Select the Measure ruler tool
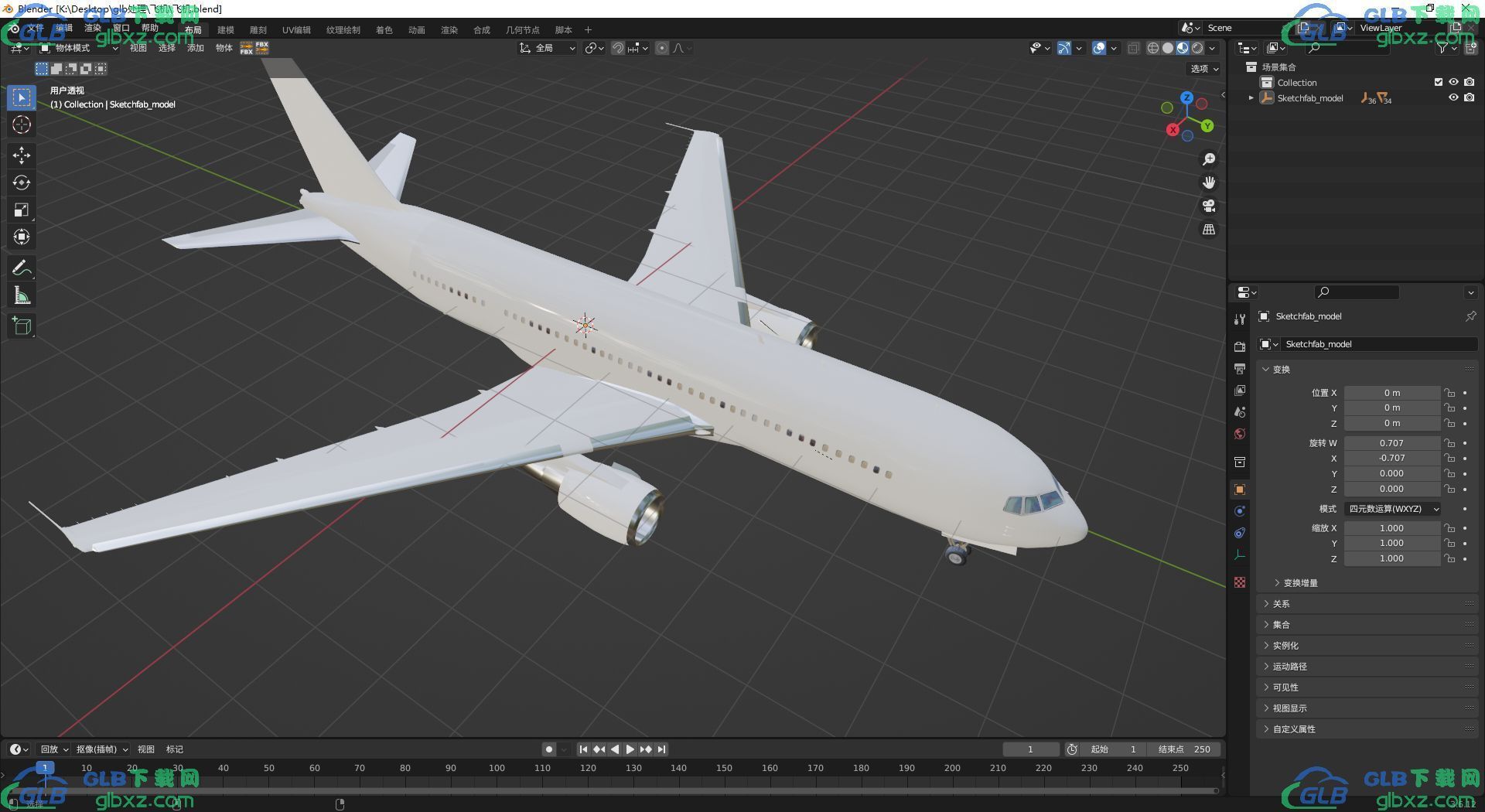1485x812 pixels. point(22,295)
